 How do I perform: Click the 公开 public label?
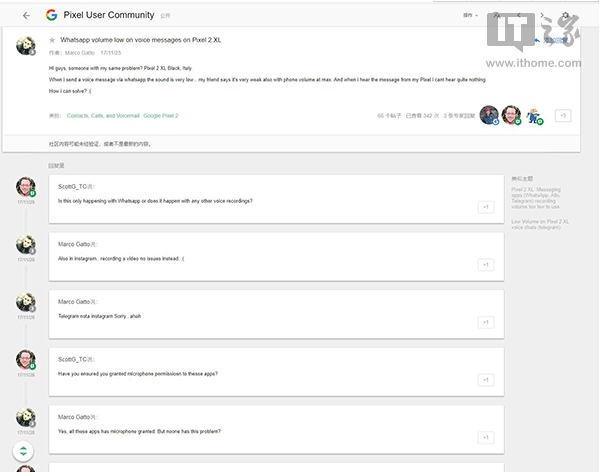[165, 16]
